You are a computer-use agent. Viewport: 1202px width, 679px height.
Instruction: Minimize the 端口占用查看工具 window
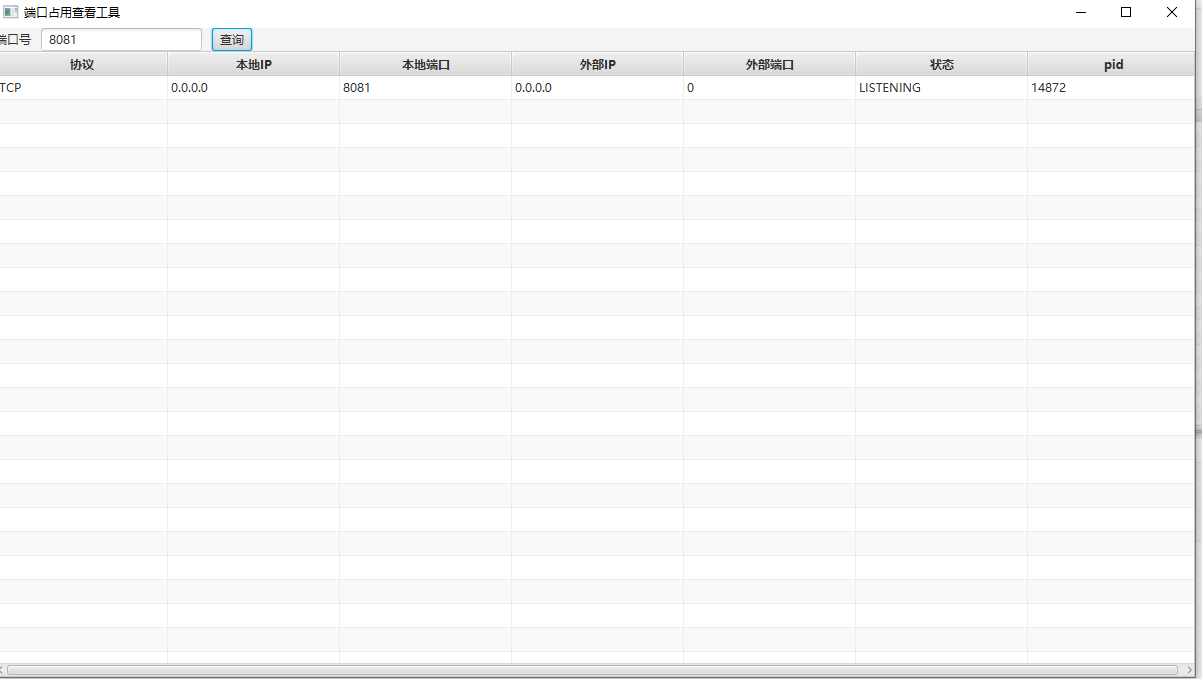tap(1081, 12)
